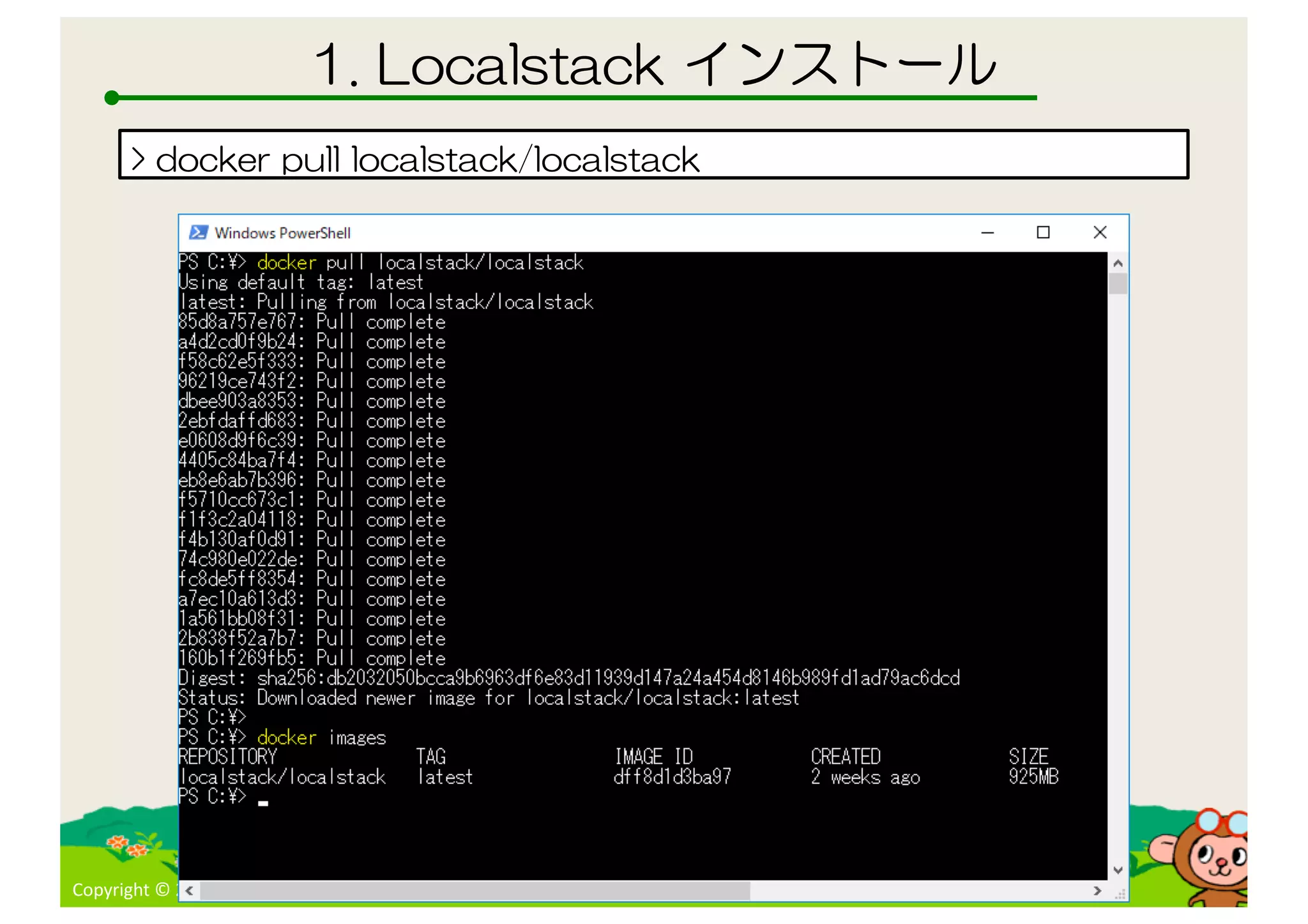Maximize the Windows PowerShell window
Image resolution: width=1308 pixels, height=924 pixels.
(1043, 232)
